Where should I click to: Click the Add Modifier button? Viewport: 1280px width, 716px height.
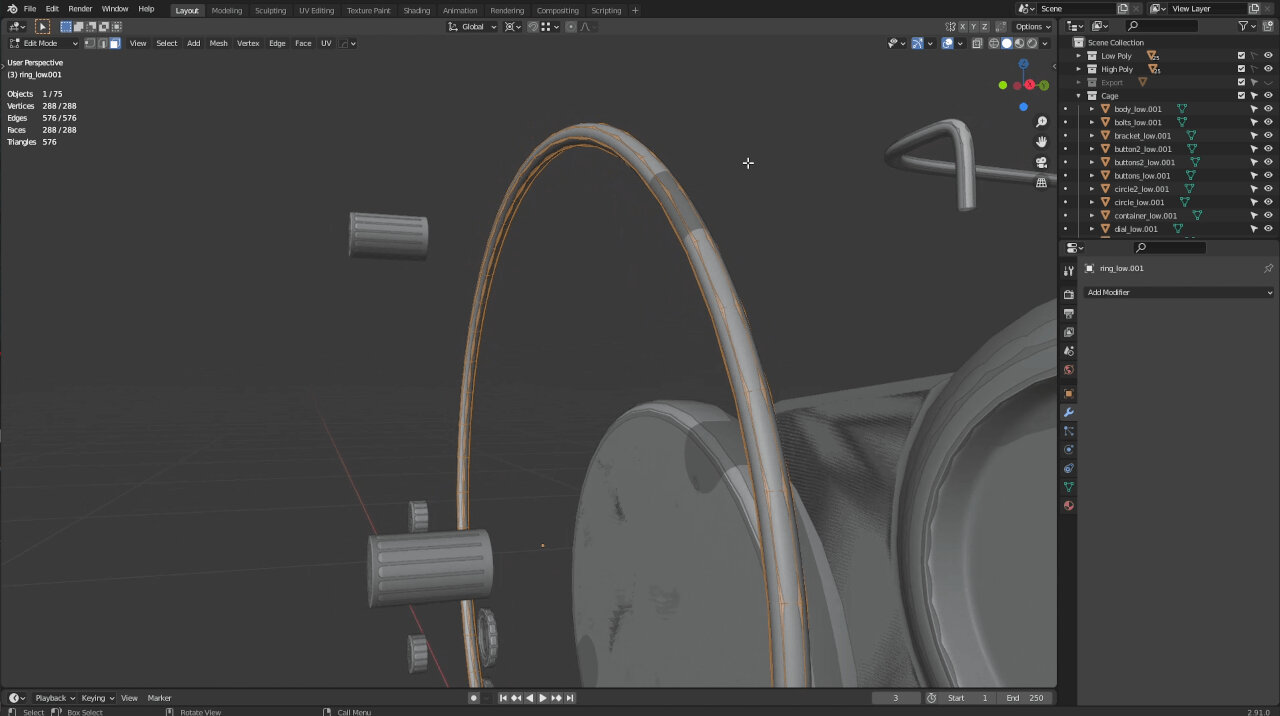click(1178, 292)
